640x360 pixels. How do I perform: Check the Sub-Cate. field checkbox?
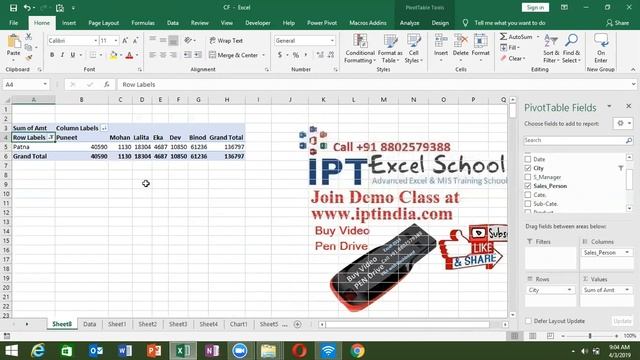528,204
